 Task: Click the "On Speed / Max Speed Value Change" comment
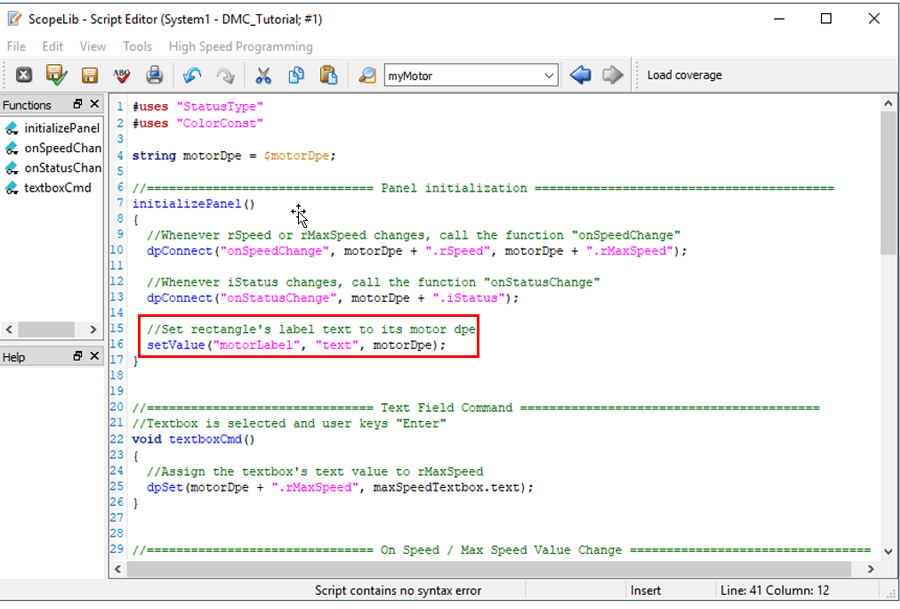tap(502, 550)
